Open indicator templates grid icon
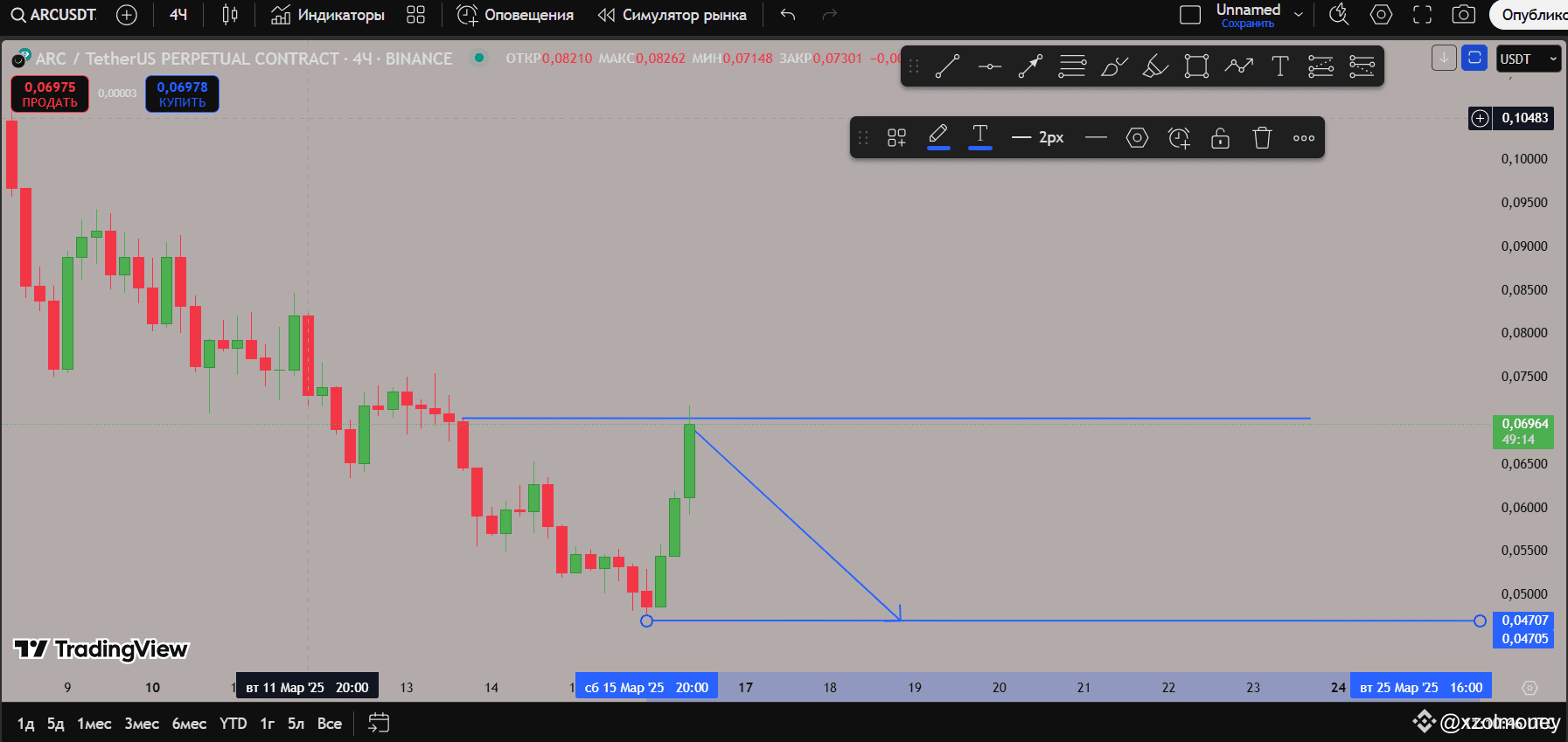Viewport: 1568px width, 742px height. click(x=416, y=15)
